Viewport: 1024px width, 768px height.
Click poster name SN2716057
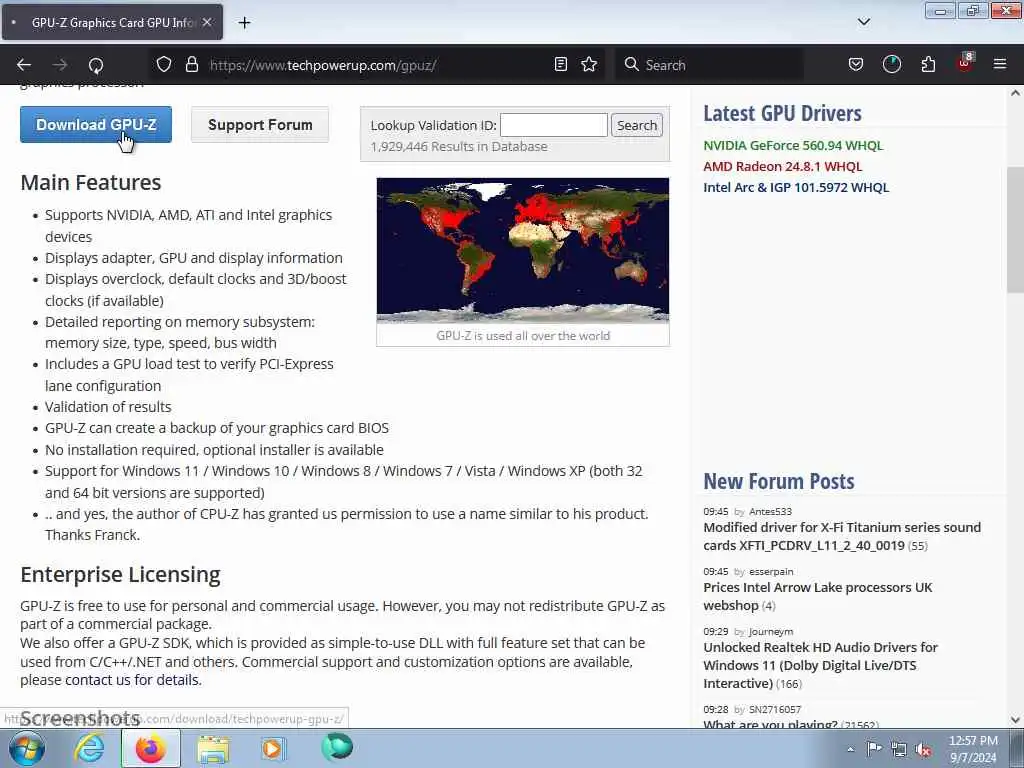pos(775,709)
